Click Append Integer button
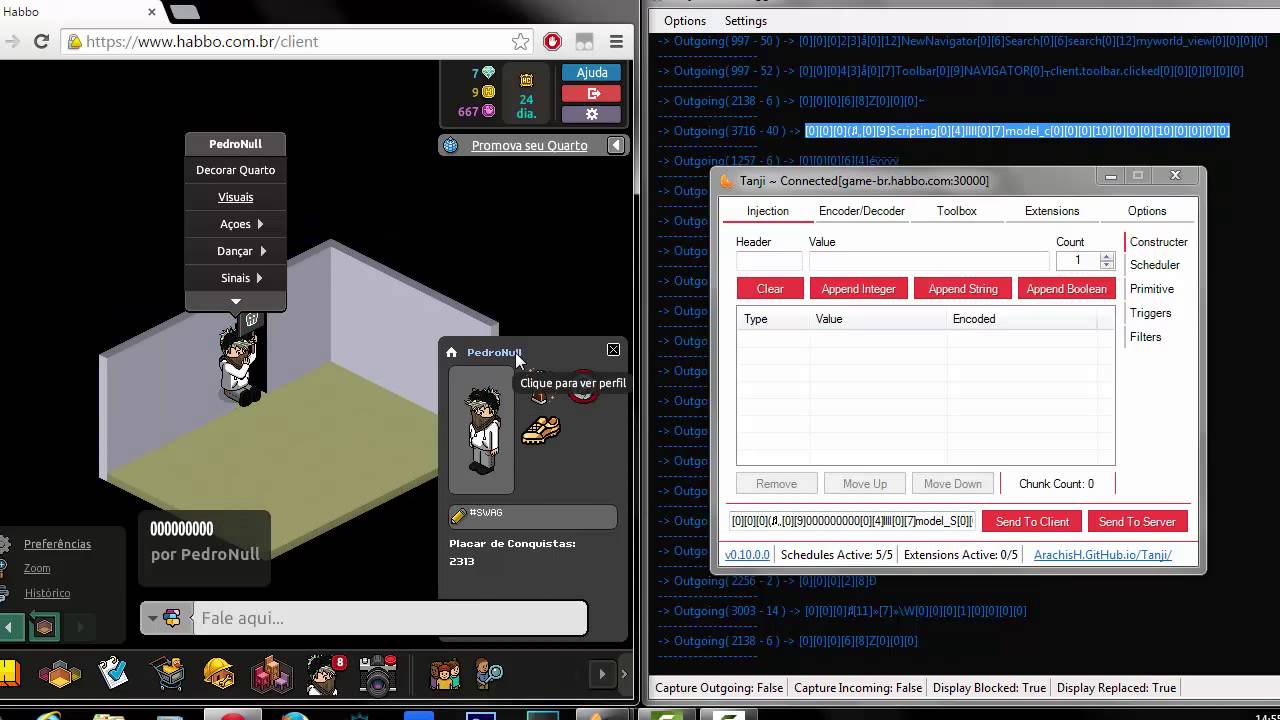1280x720 pixels. (x=858, y=289)
